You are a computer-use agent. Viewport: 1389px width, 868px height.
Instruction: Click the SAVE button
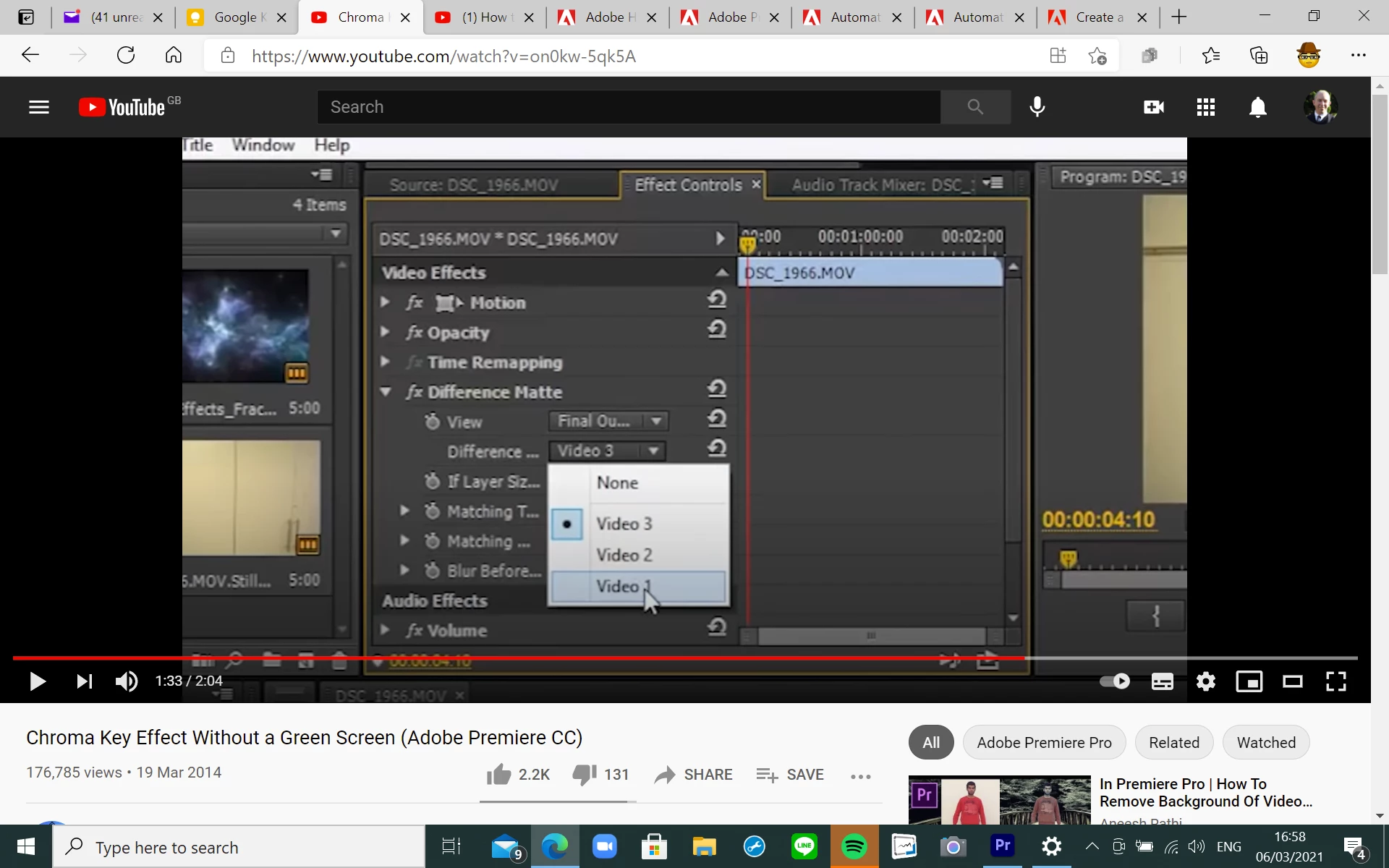(x=790, y=775)
